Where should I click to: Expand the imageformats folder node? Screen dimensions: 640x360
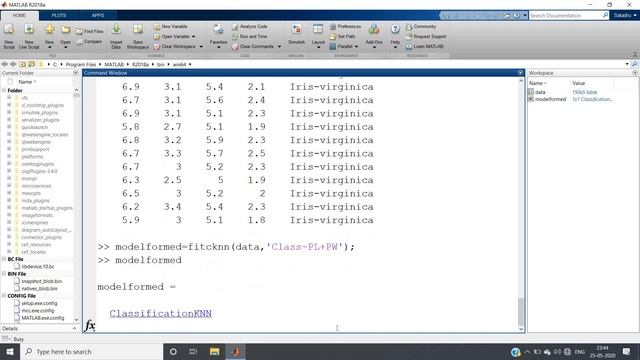point(9,215)
